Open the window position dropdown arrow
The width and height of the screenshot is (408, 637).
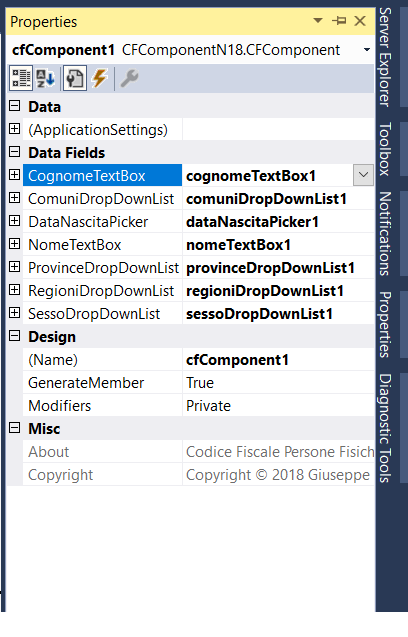point(318,21)
